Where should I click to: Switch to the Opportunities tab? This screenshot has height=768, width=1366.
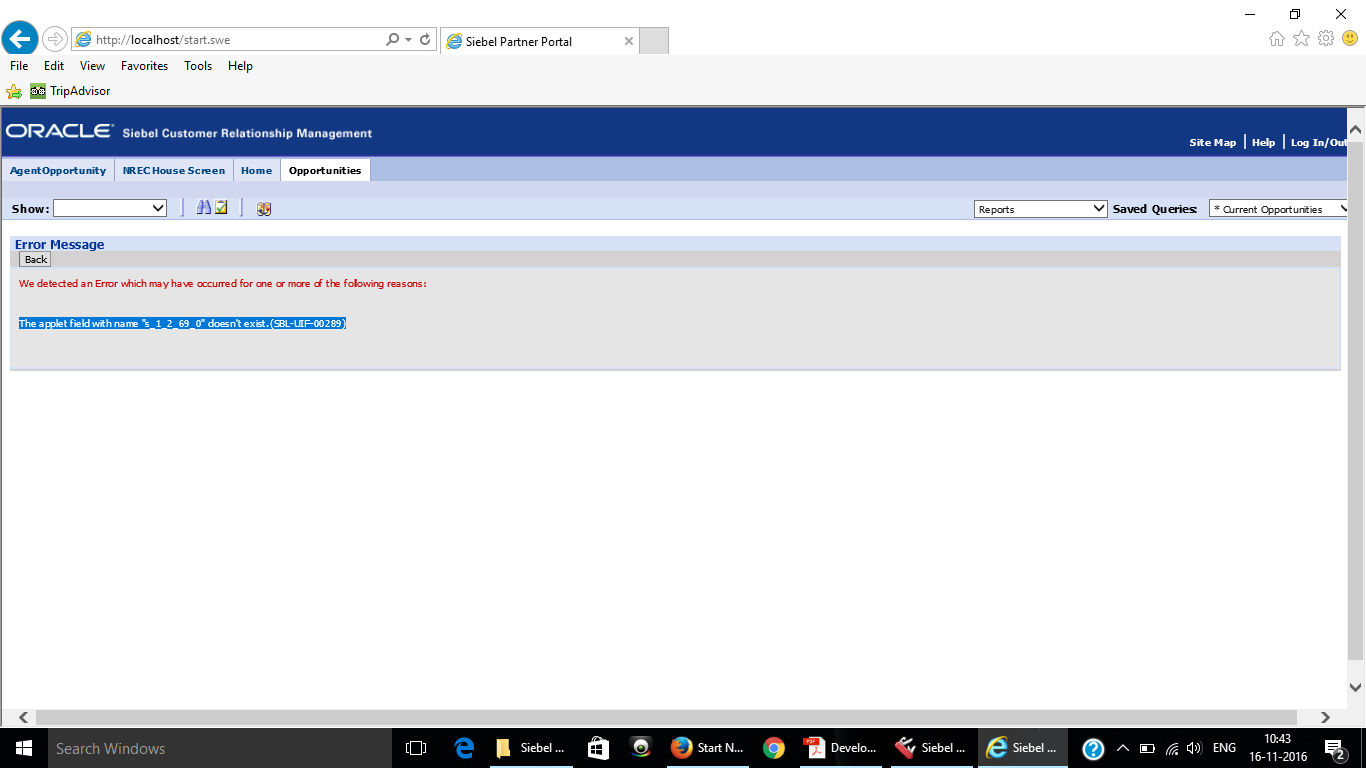point(325,170)
